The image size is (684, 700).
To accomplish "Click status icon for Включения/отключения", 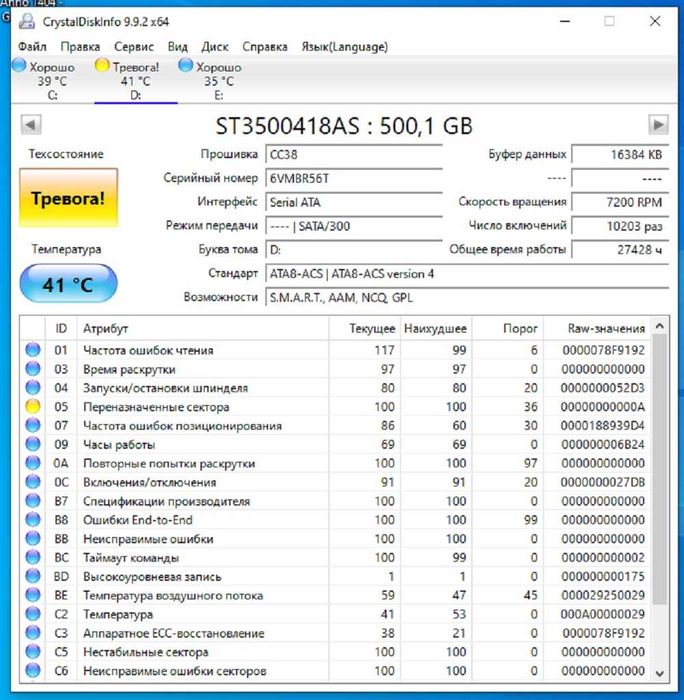I will [x=33, y=482].
